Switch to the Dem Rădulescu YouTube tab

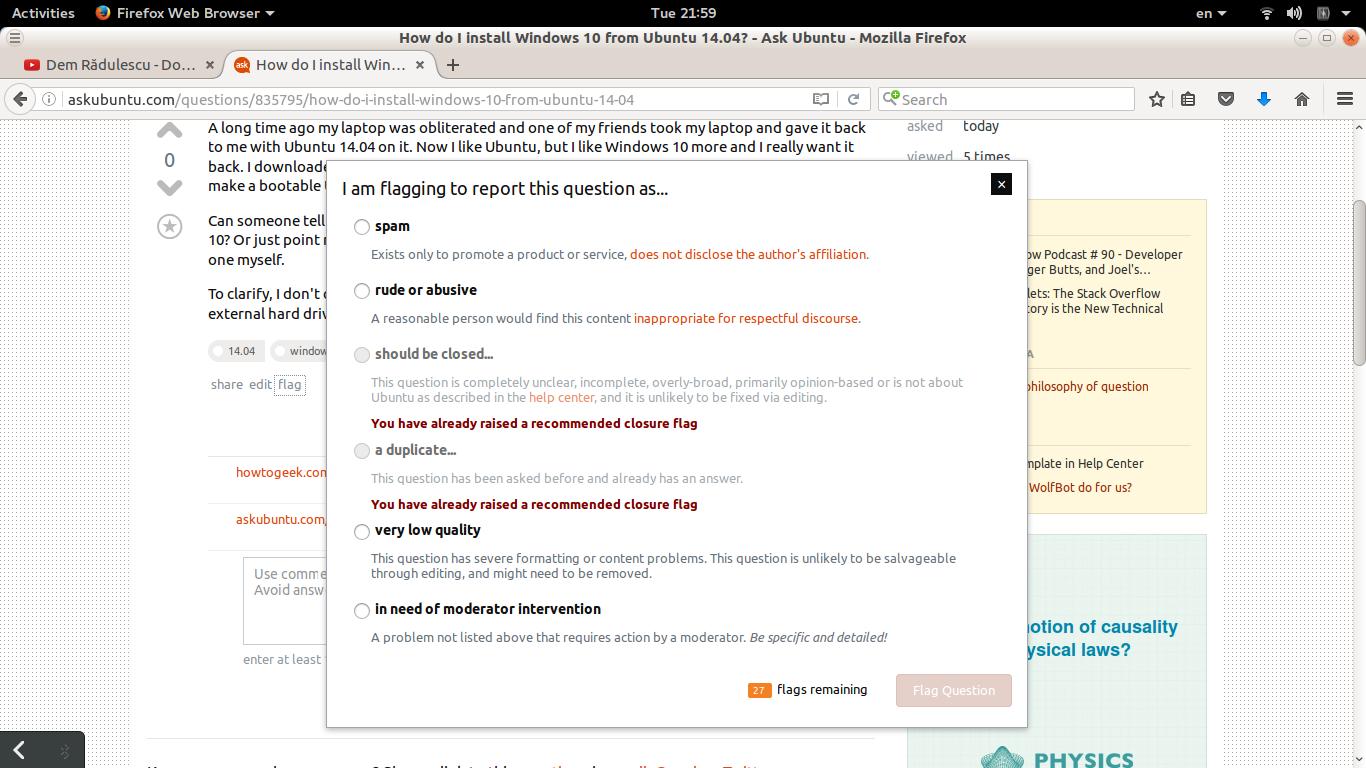coord(121,65)
